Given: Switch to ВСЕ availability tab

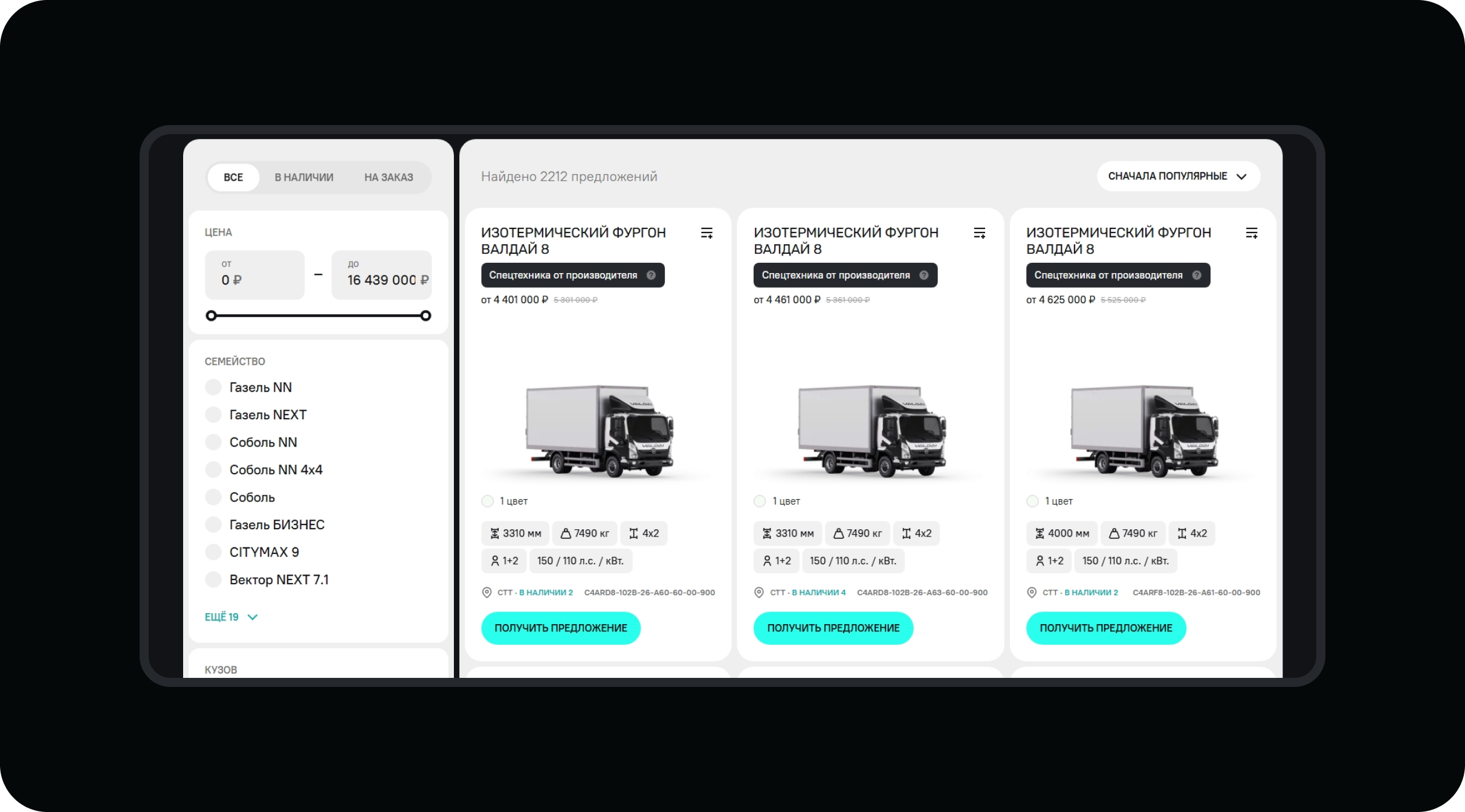Looking at the screenshot, I should [x=233, y=178].
